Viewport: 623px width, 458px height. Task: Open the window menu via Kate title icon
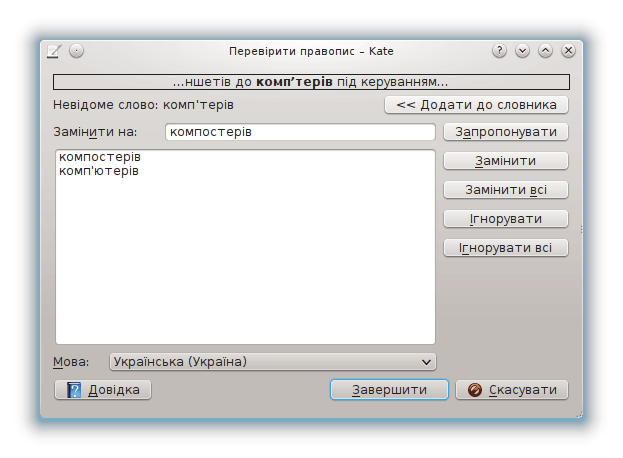(54, 50)
